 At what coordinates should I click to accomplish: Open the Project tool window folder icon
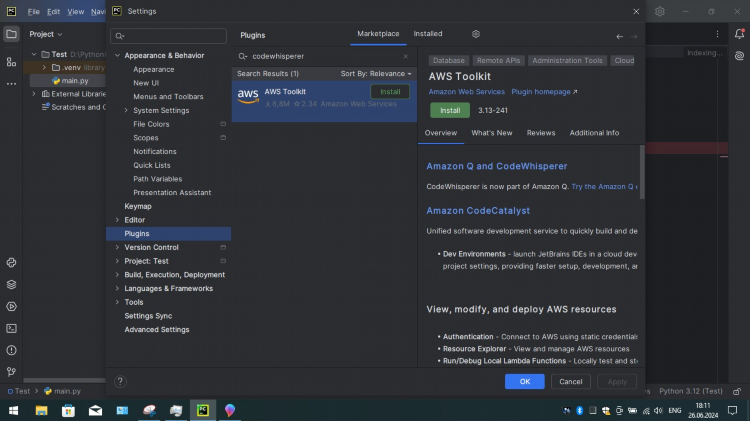pos(11,34)
